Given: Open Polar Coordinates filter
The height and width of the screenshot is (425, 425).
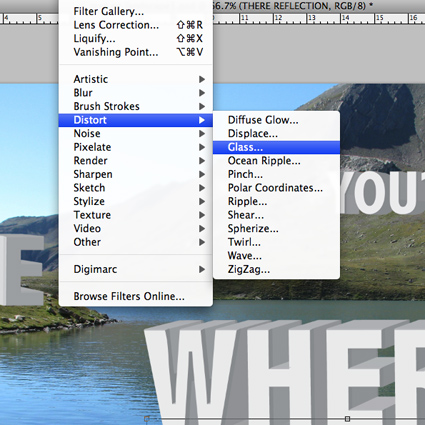Looking at the screenshot, I should [276, 188].
